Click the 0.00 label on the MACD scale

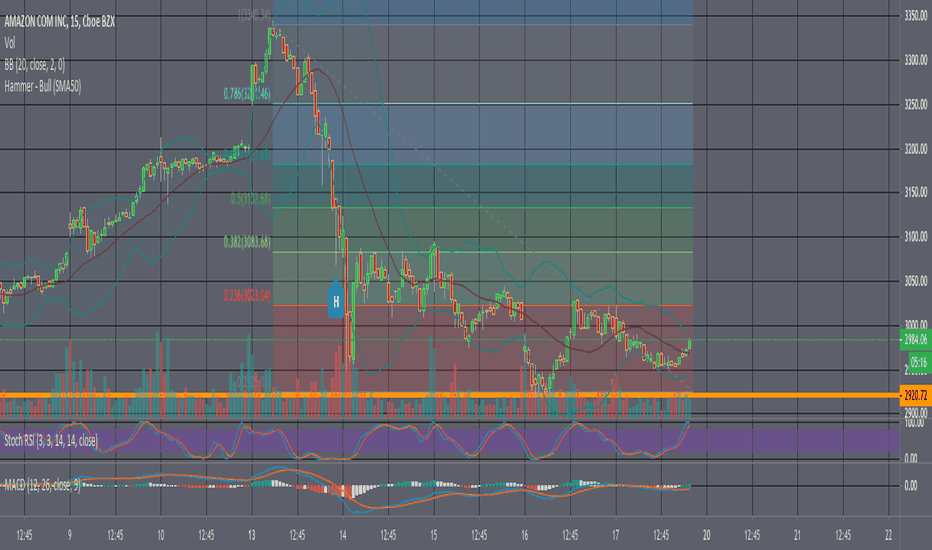coord(911,486)
